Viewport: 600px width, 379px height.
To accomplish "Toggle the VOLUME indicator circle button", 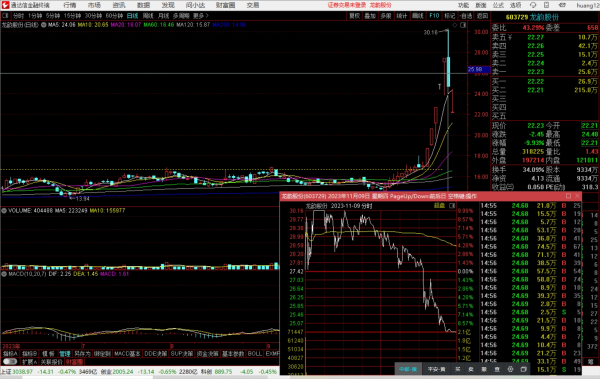I will pos(4,211).
